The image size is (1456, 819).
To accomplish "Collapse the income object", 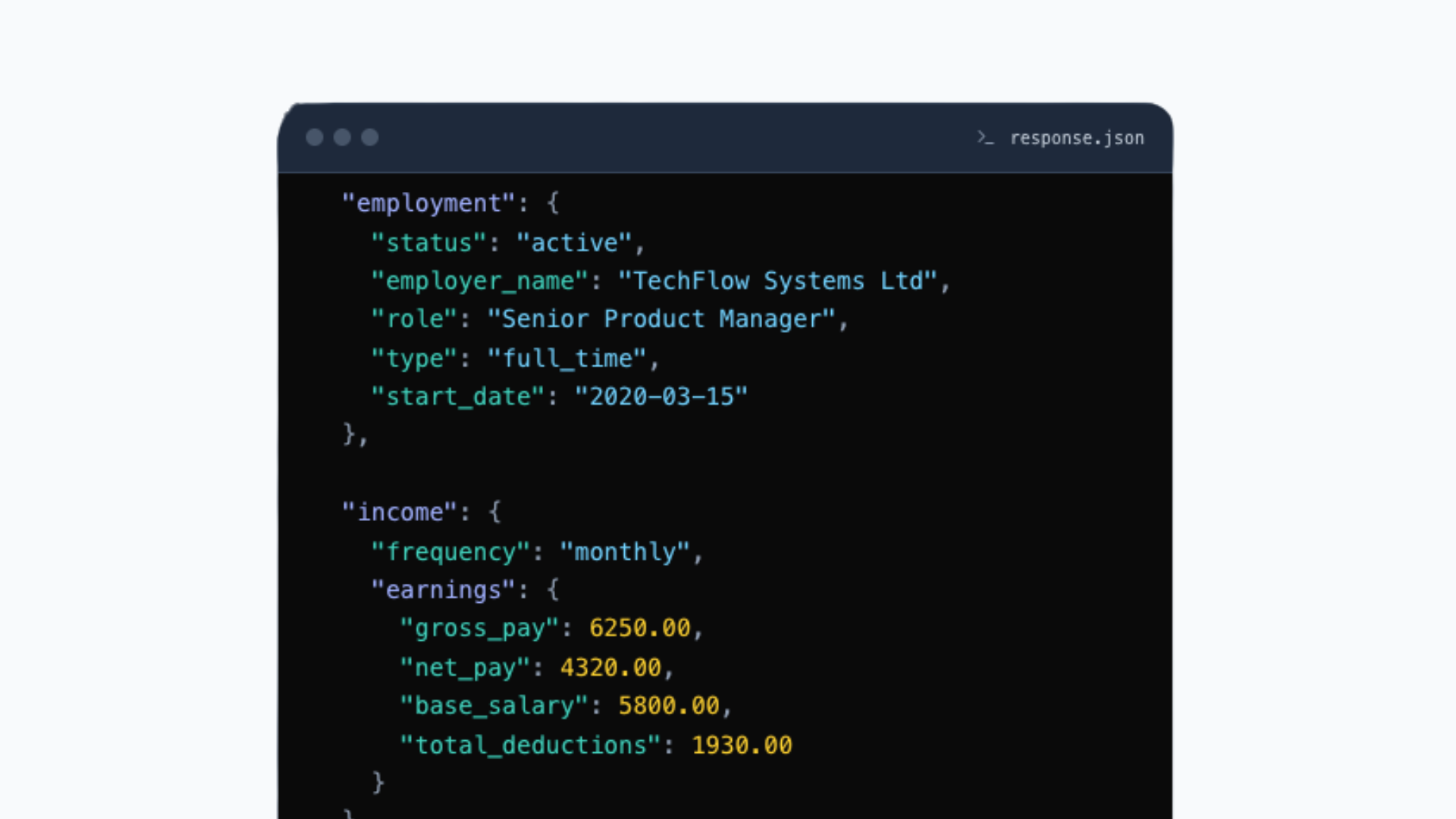I will click(494, 512).
